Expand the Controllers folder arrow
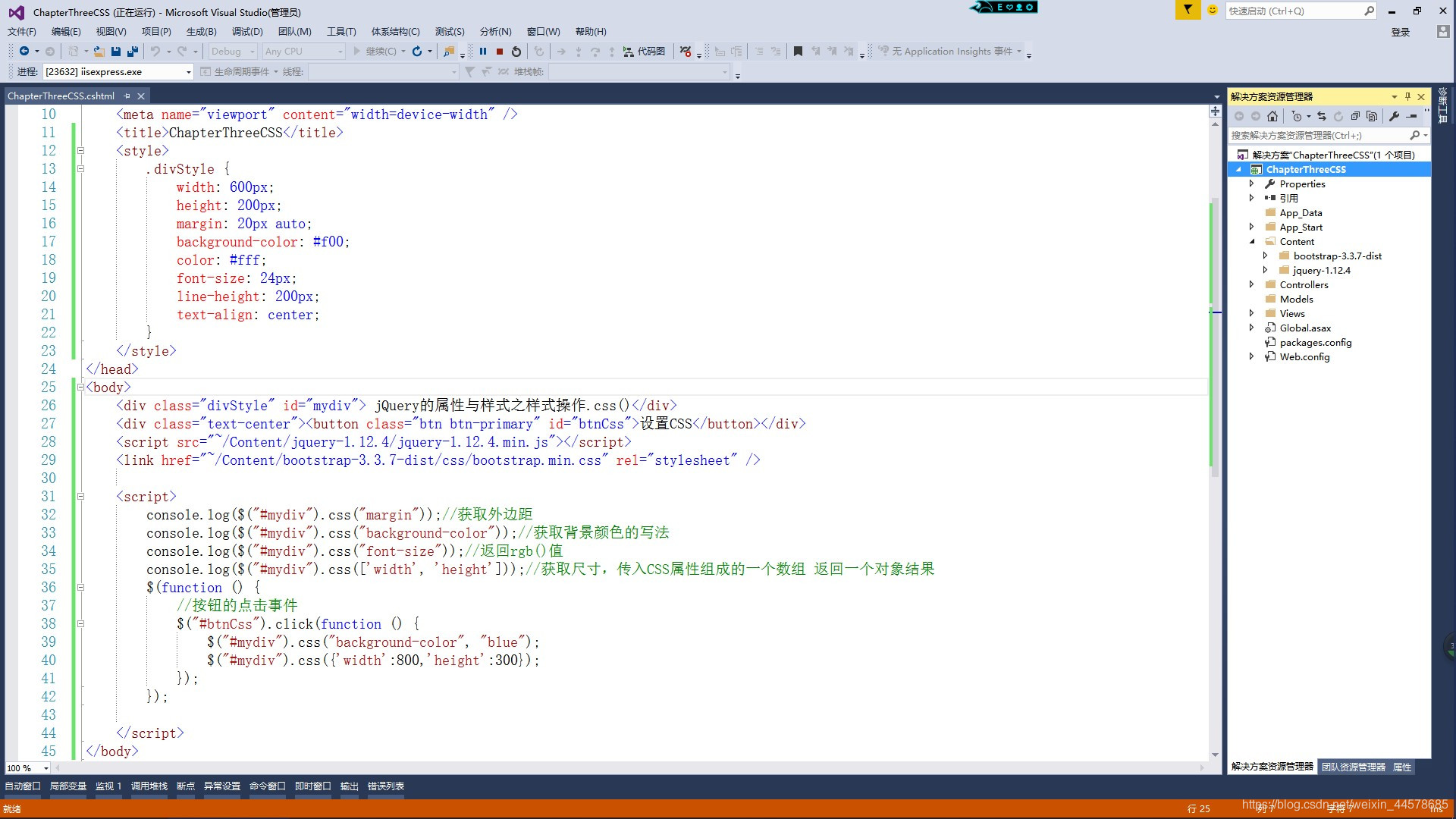The image size is (1456, 819). point(1253,284)
